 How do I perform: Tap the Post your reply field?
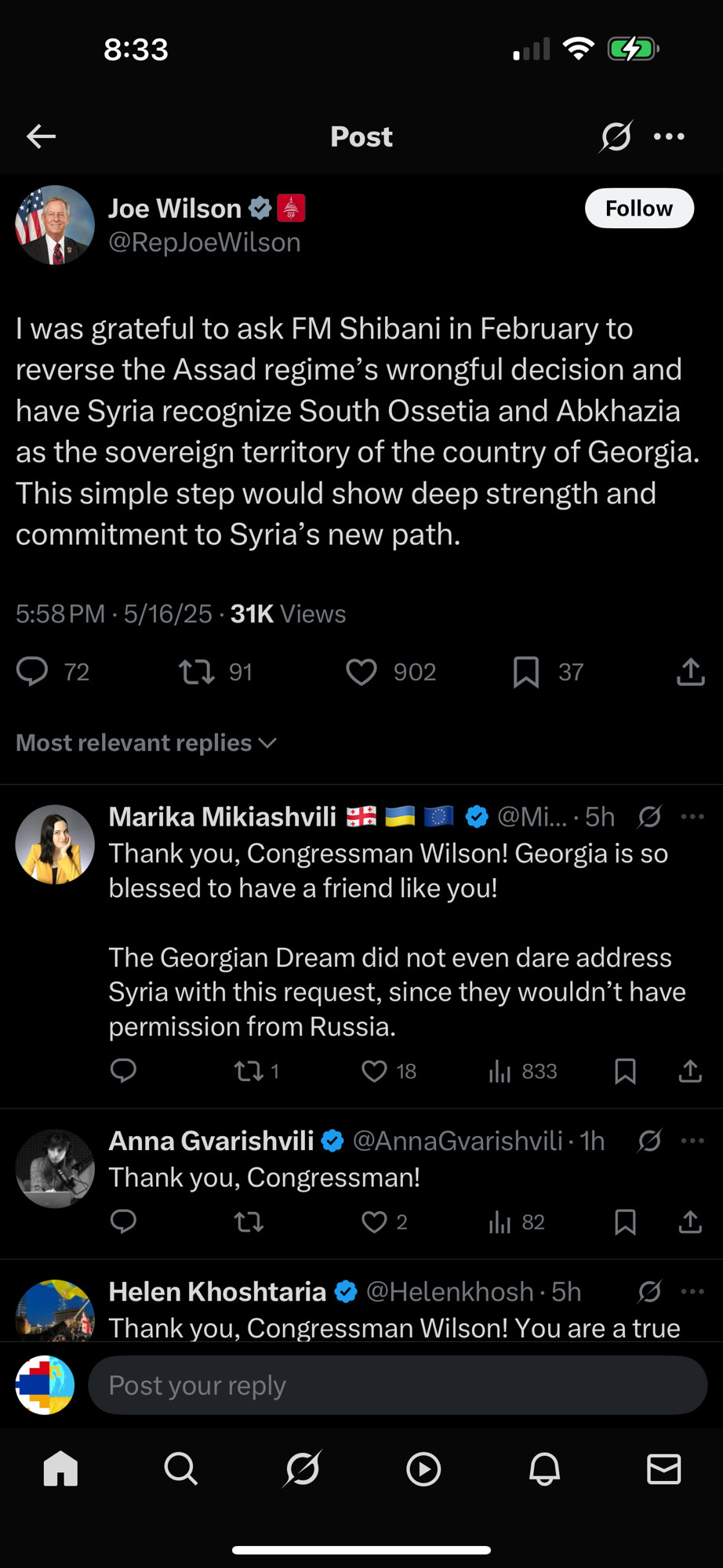398,1385
